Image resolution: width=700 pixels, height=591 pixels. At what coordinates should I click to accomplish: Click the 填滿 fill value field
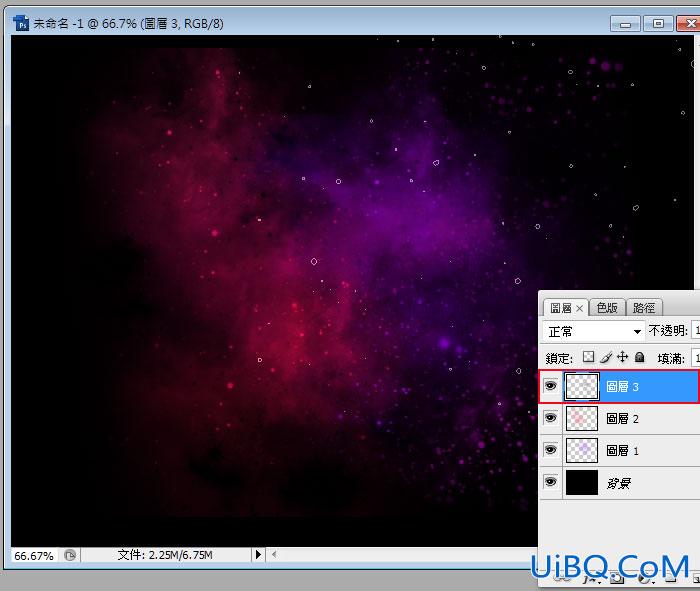click(x=696, y=358)
